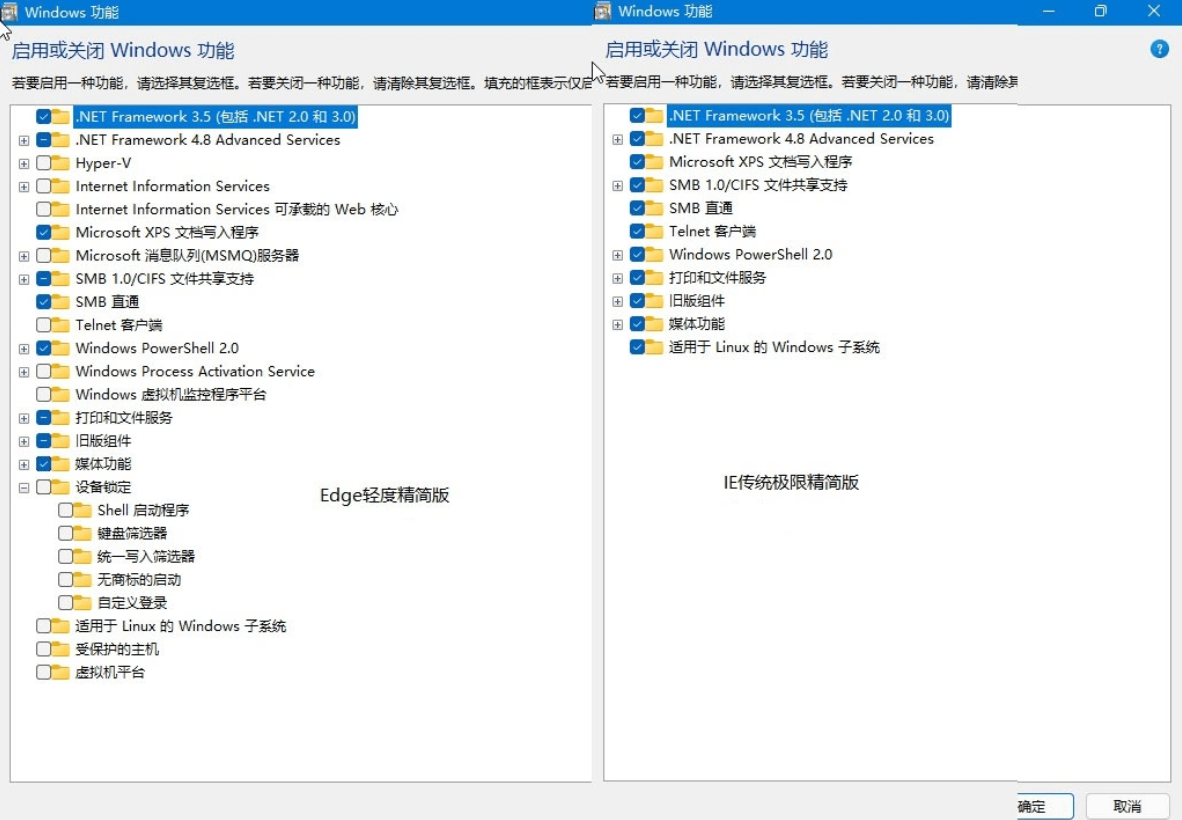The height and width of the screenshot is (820, 1182).
Task: Expand 媒体功能 in the left window
Action: pos(24,465)
